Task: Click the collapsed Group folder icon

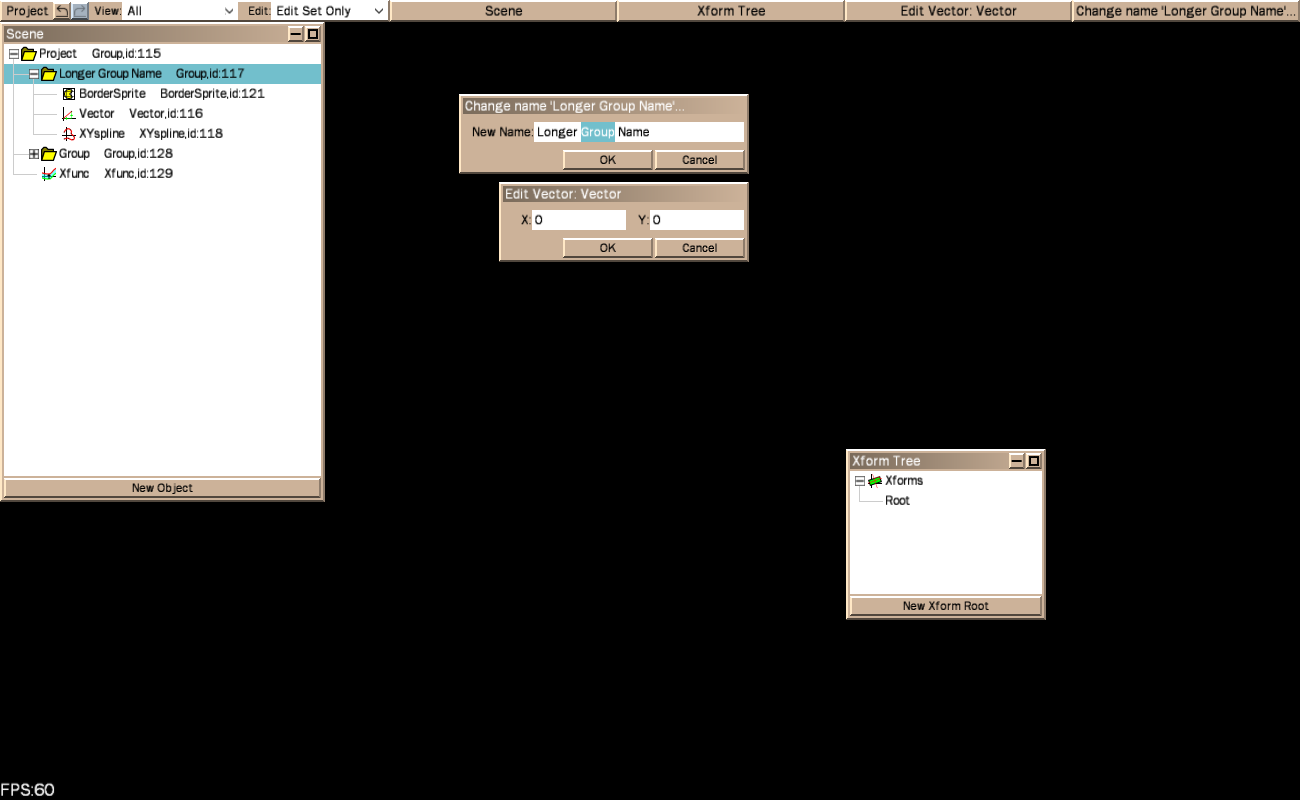Action: 48,154
